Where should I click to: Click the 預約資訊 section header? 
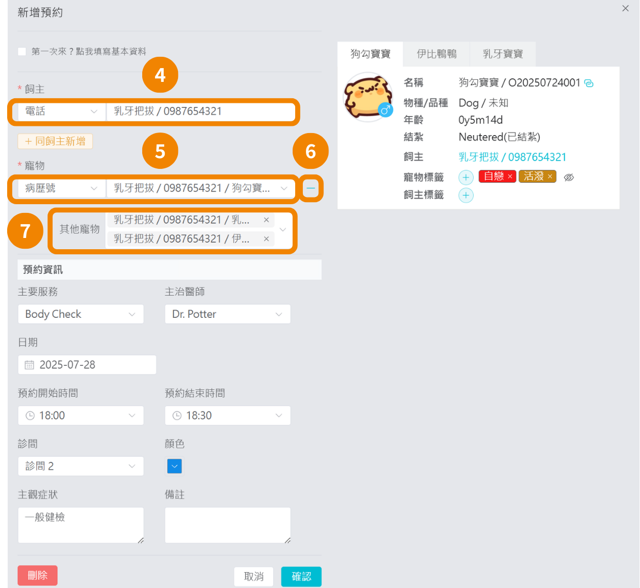[169, 269]
